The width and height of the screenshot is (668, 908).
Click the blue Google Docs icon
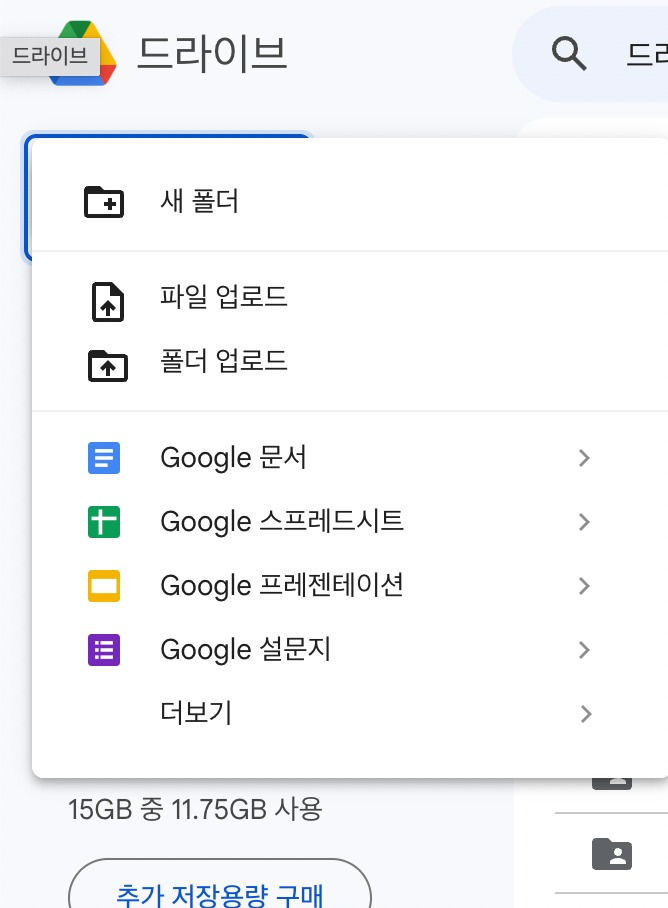(x=104, y=458)
